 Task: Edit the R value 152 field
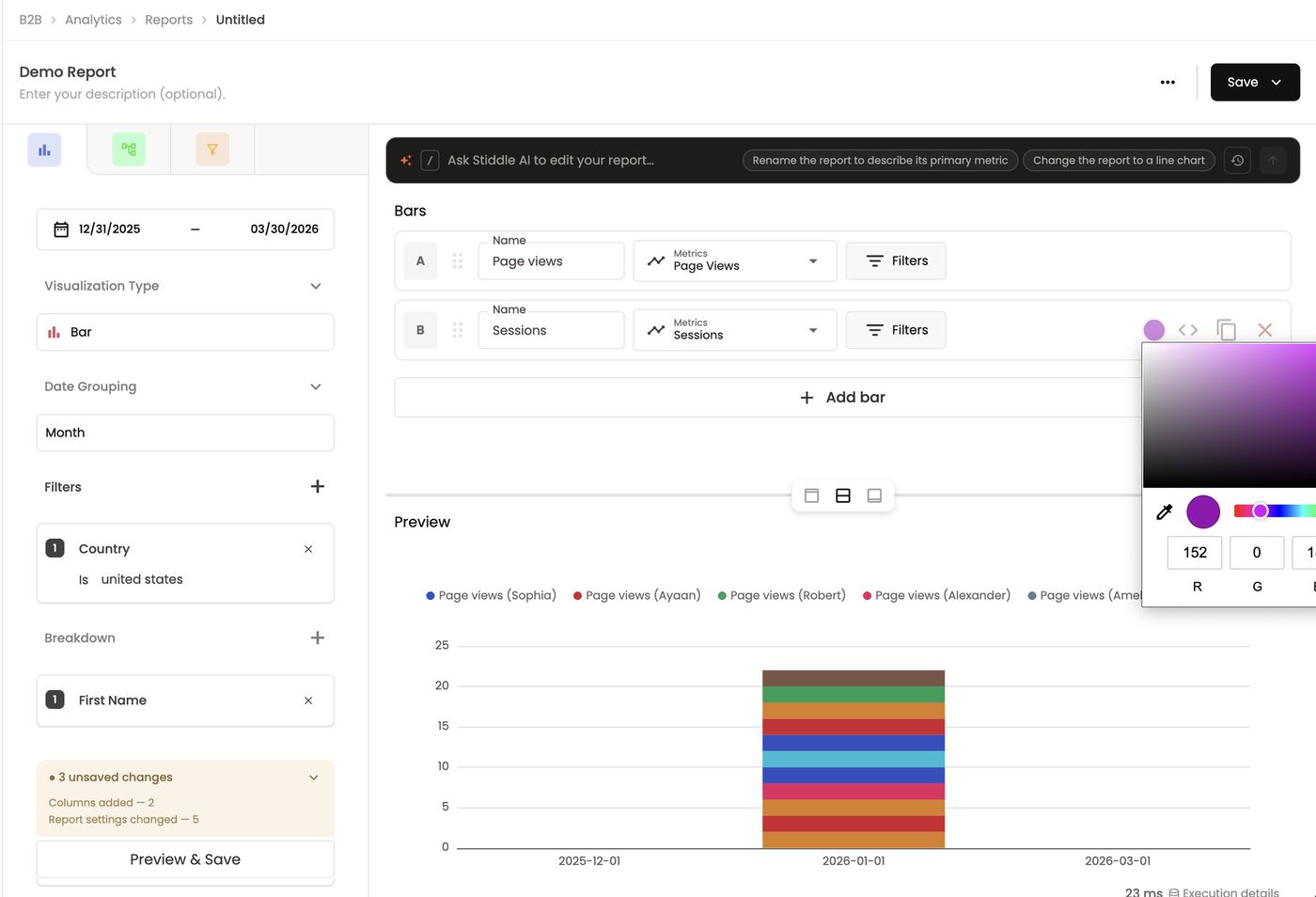click(1195, 553)
